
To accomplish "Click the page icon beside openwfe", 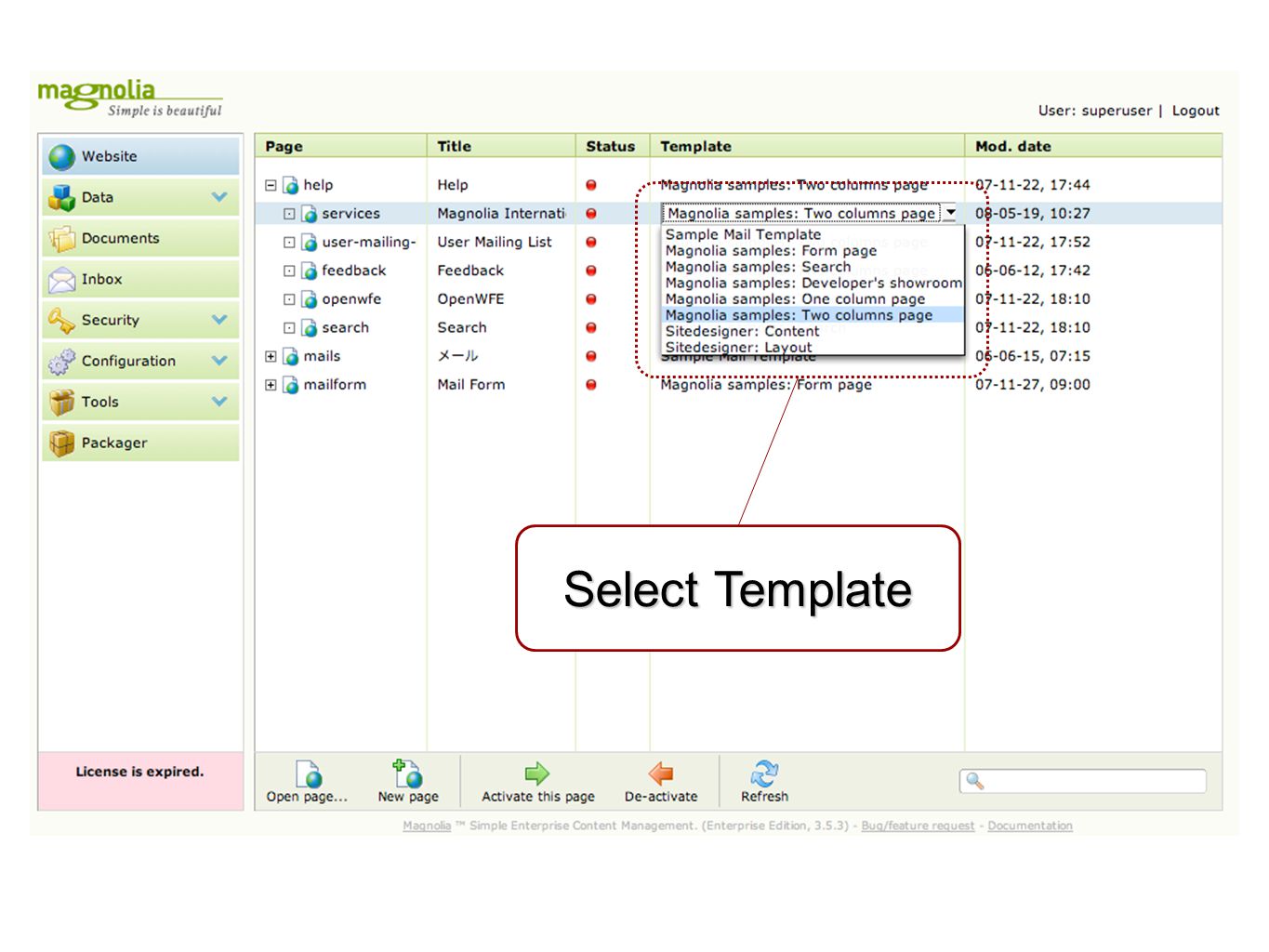I will tap(310, 299).
